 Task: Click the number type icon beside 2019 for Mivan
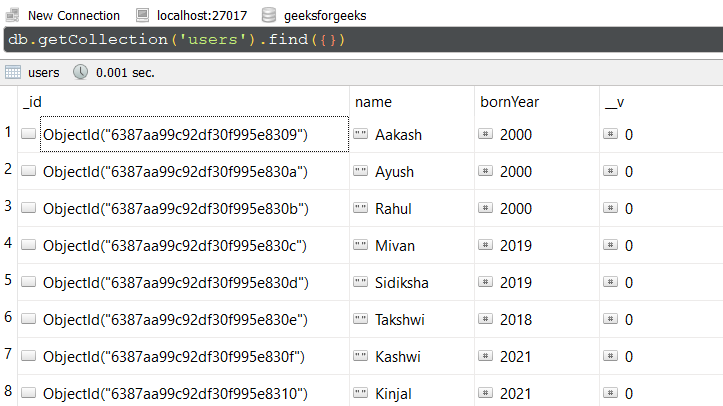[x=485, y=245]
